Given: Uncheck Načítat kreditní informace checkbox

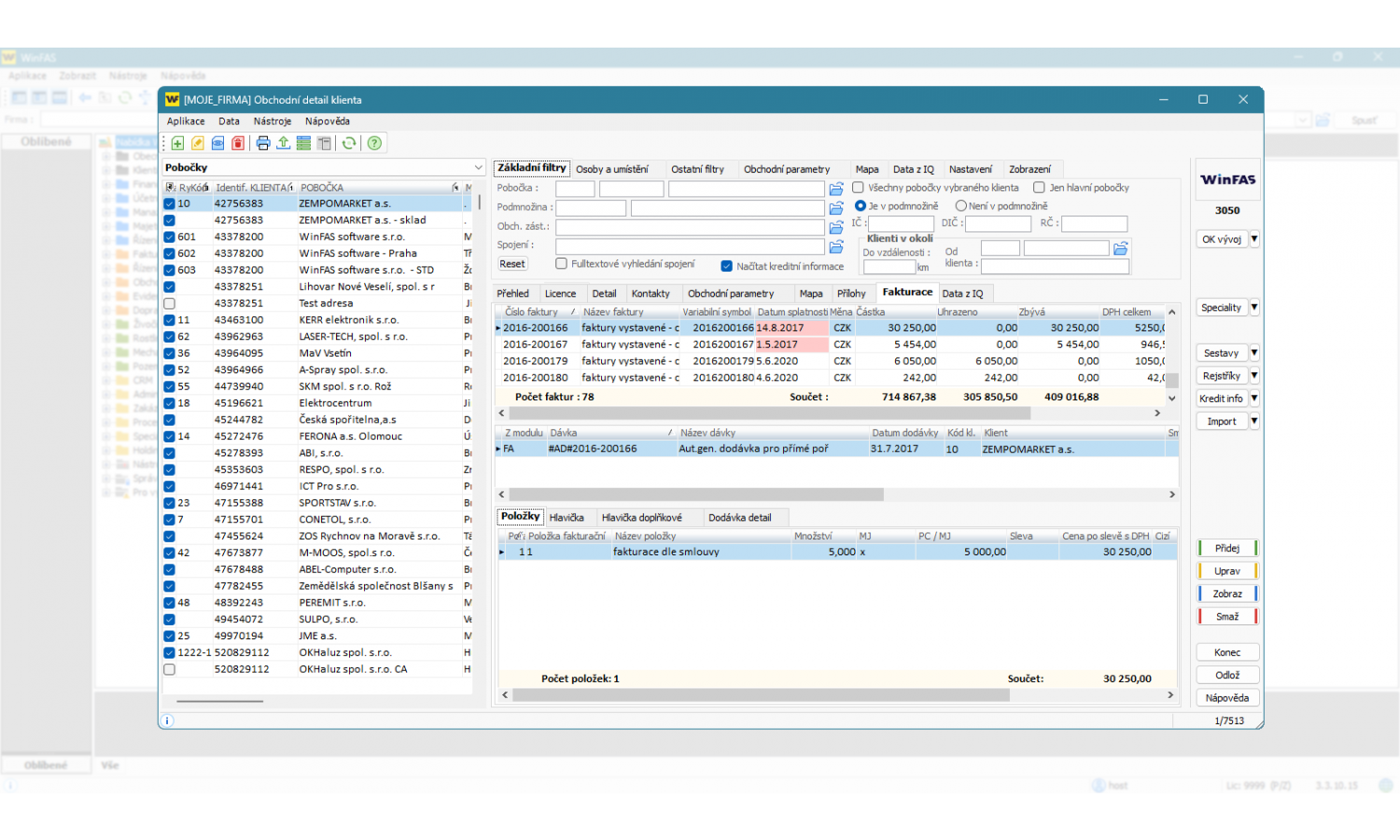Looking at the screenshot, I should (x=727, y=266).
